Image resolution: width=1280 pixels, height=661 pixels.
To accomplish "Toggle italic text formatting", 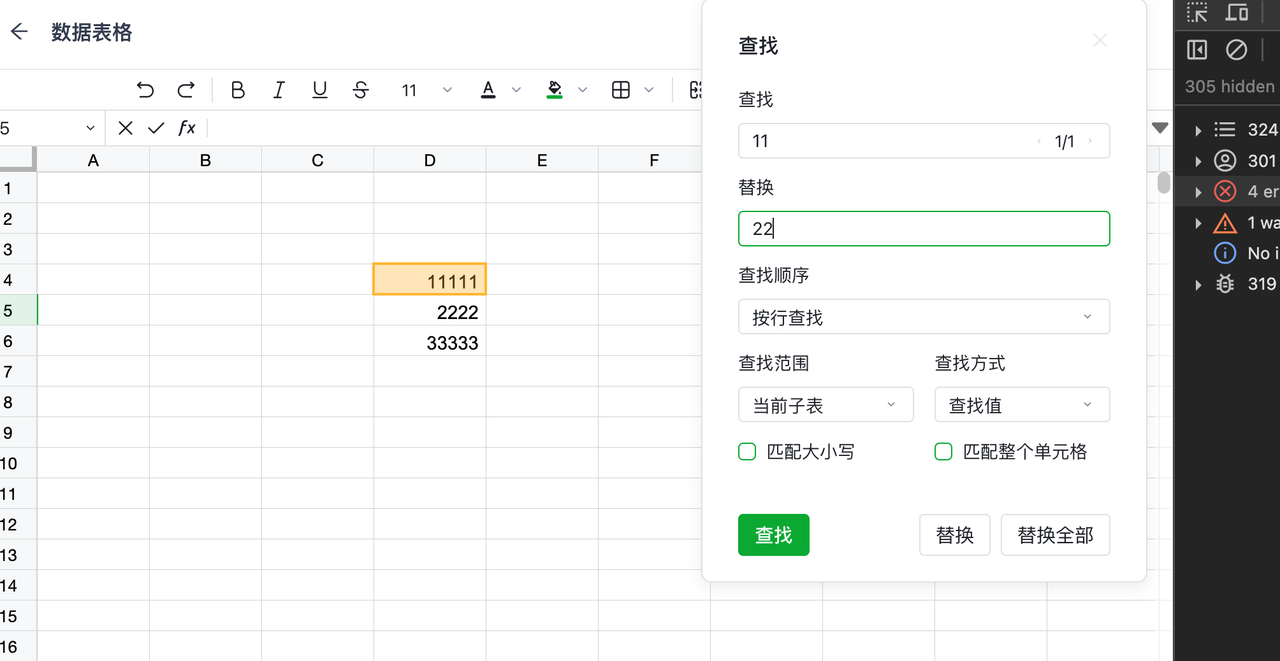I will point(279,90).
